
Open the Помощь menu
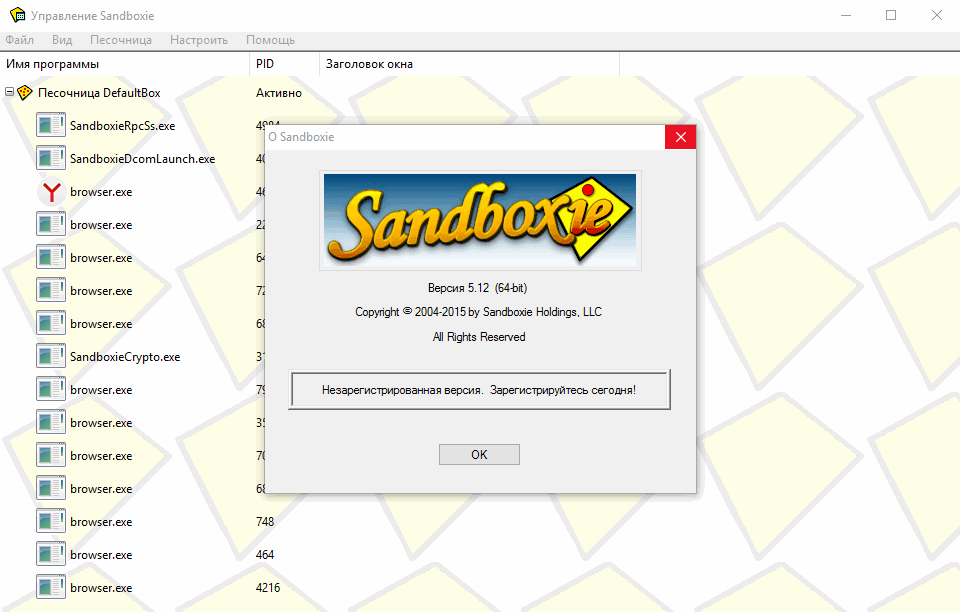coord(271,40)
